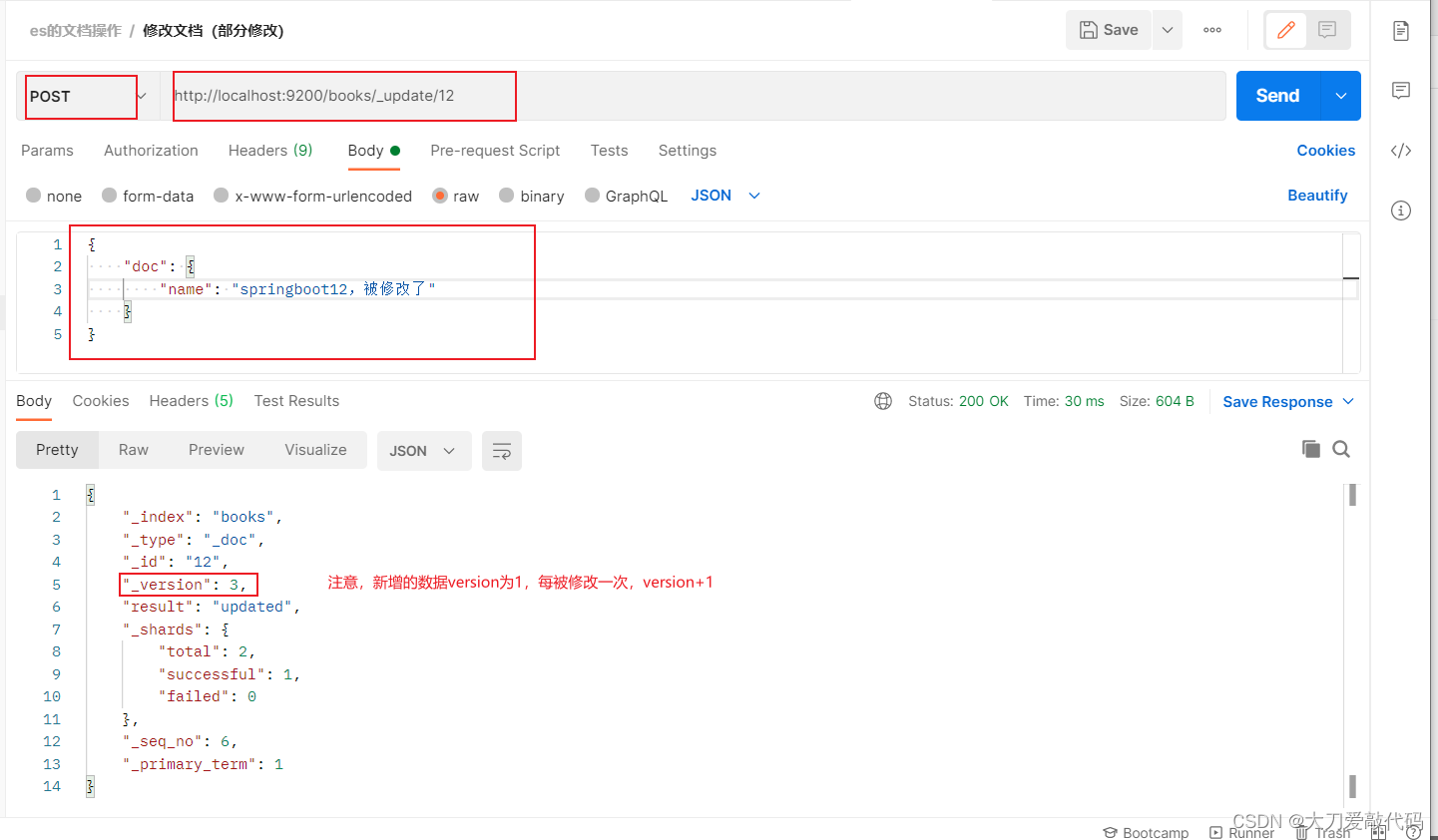Open the response Cookies tab
This screenshot has width=1438, height=840.
tap(101, 401)
